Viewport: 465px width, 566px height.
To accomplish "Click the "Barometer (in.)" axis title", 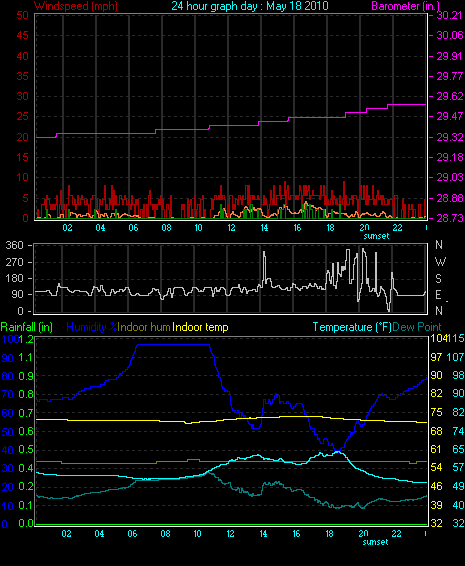I will click(x=405, y=6).
